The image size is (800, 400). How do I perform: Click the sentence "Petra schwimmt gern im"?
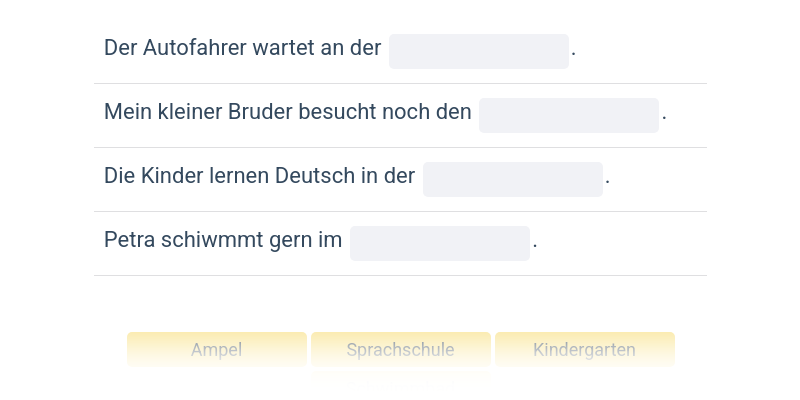coord(222,241)
